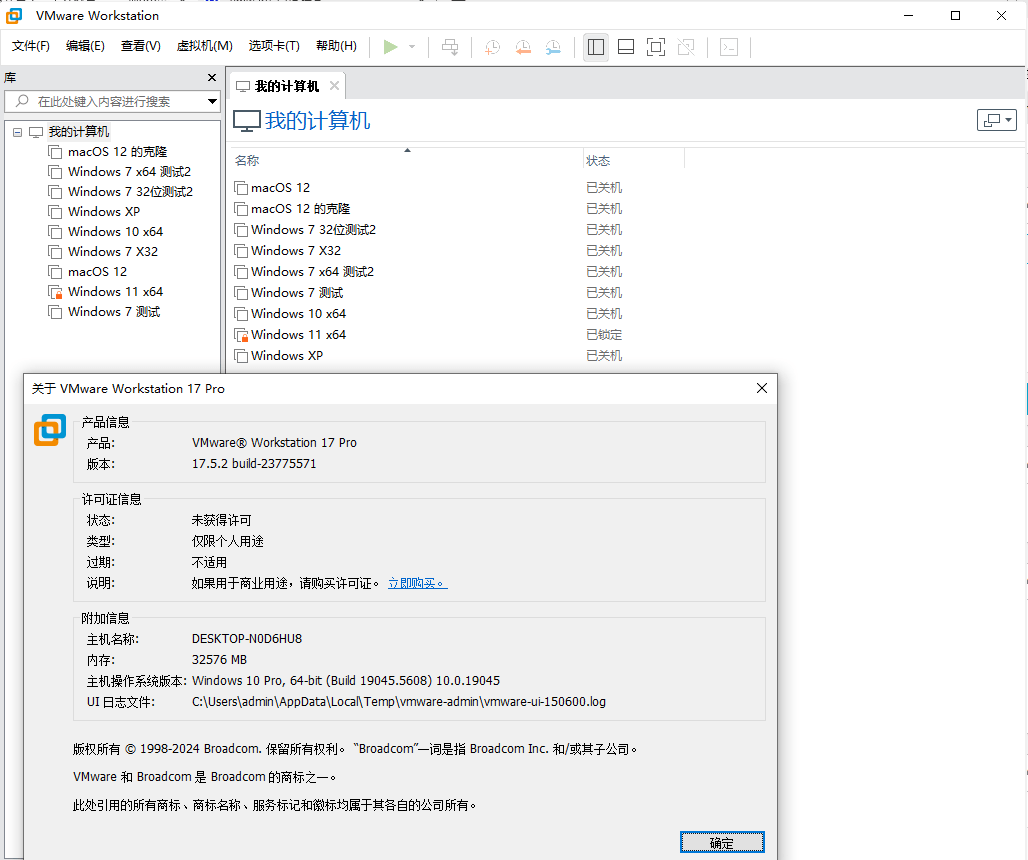Open the 文件(F) menu
Viewport: 1028px width, 860px height.
tap(31, 46)
